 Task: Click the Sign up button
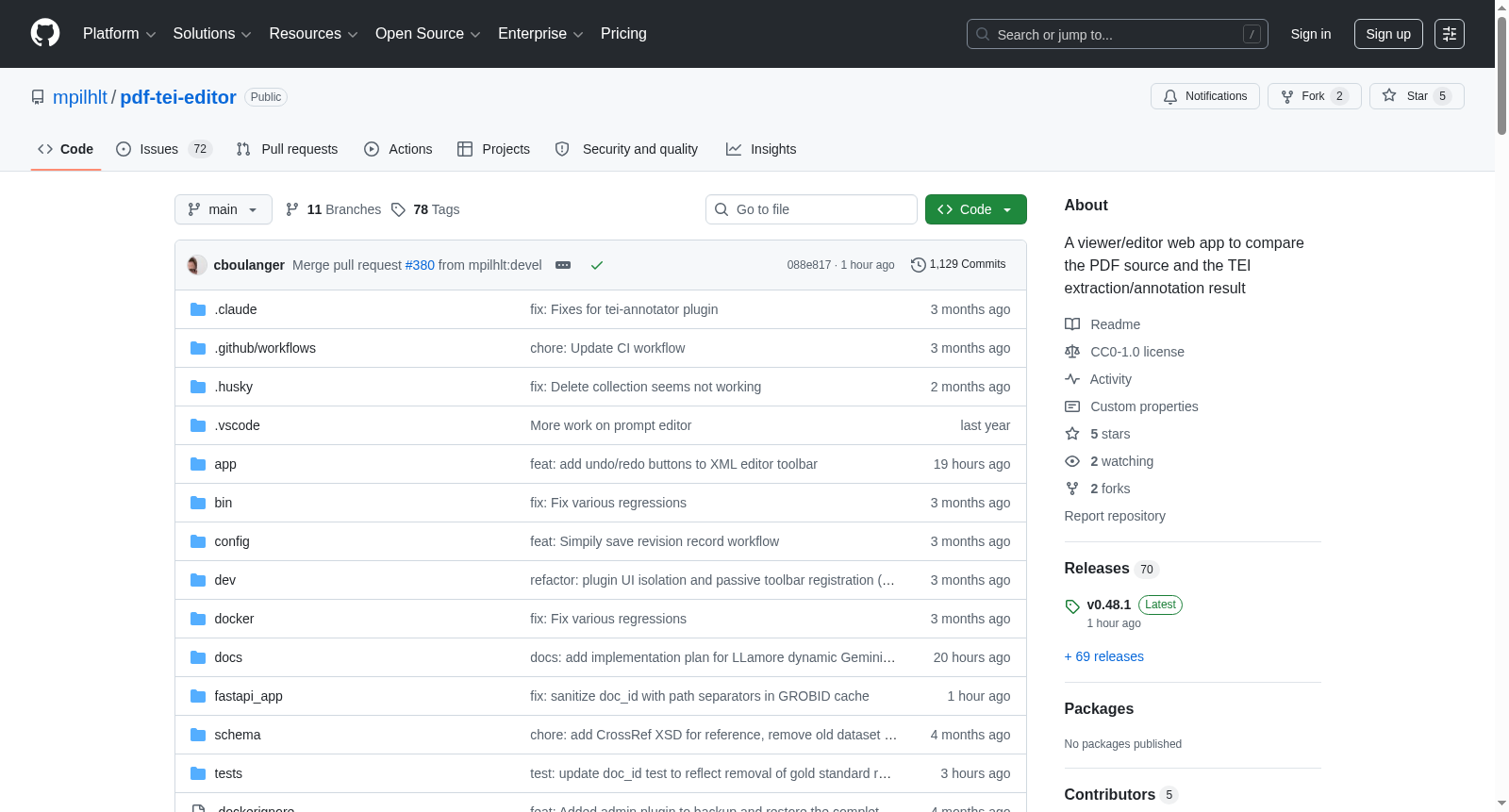coord(1388,34)
